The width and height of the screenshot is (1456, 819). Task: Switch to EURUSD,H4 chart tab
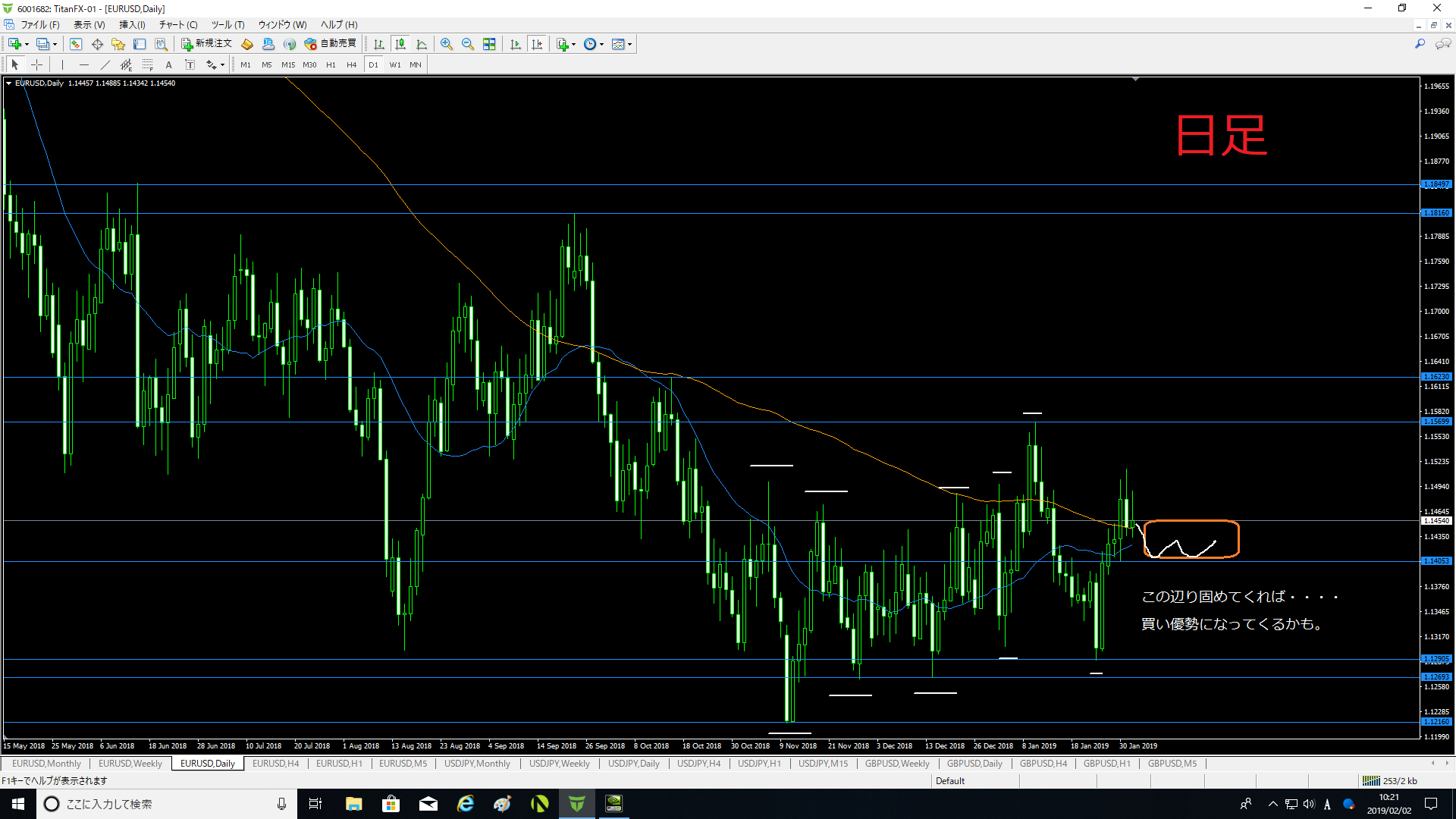(x=276, y=764)
